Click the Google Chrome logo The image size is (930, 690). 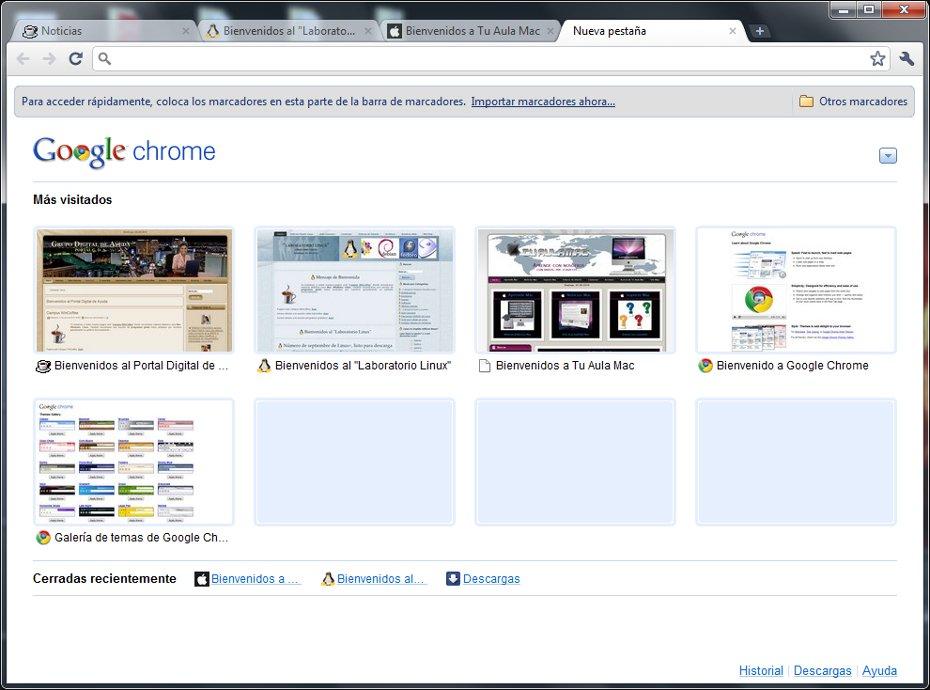pos(124,152)
